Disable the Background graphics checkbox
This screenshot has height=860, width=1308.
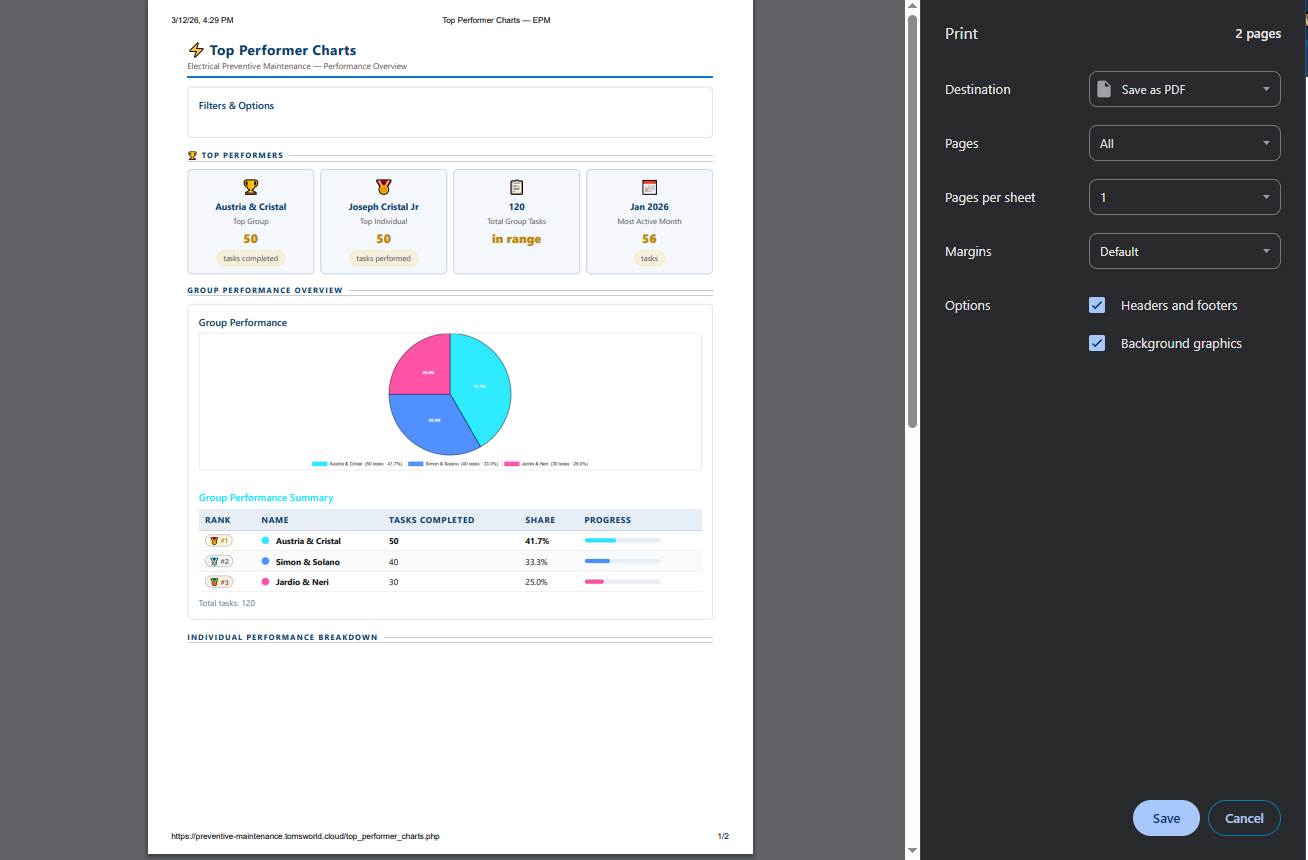1097,343
